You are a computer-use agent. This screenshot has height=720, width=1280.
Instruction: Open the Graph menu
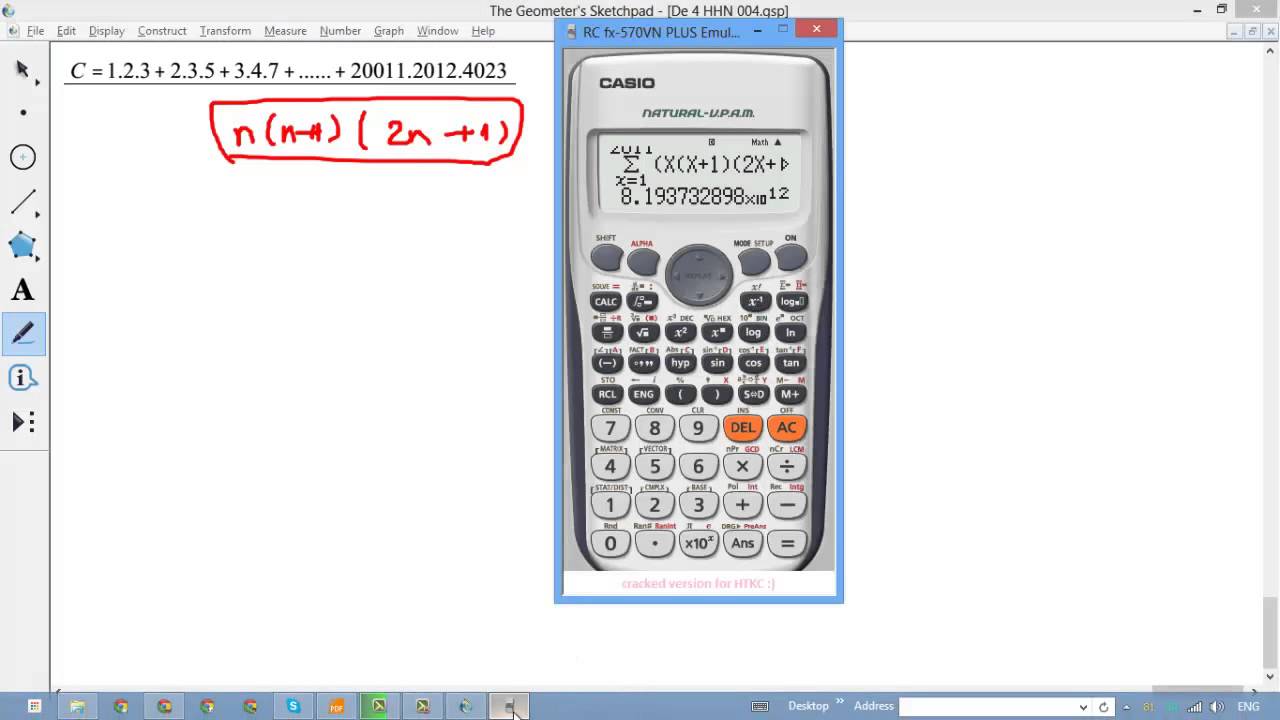point(389,31)
